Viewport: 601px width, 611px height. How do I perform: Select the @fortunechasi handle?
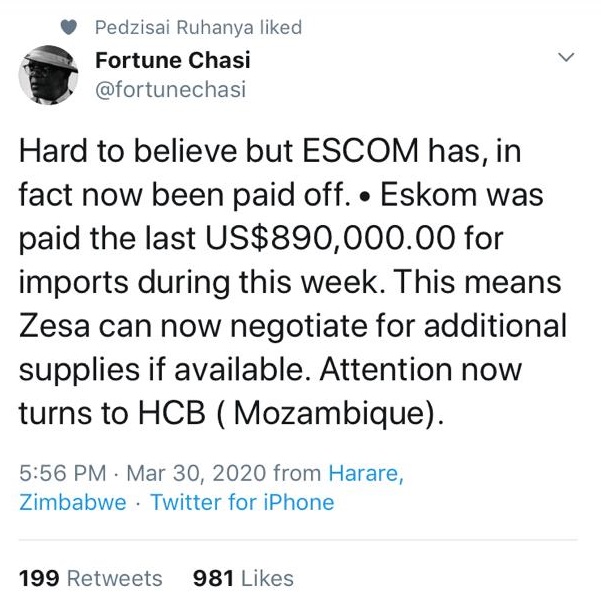tap(171, 89)
